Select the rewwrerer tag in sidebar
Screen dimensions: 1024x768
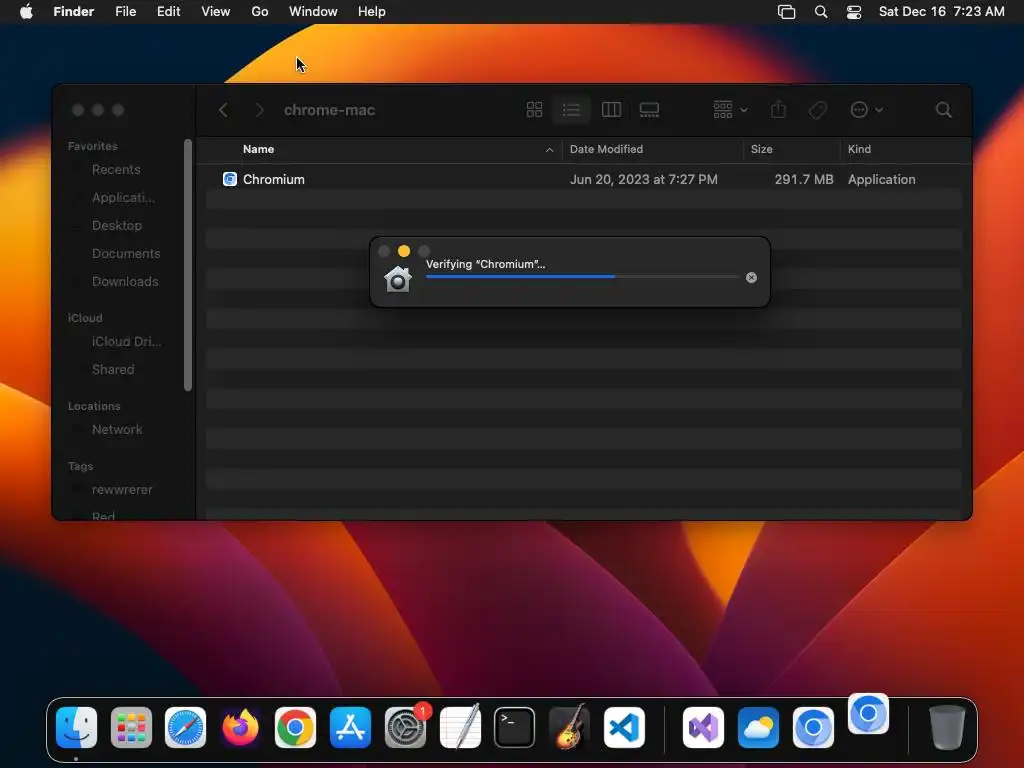pos(121,490)
